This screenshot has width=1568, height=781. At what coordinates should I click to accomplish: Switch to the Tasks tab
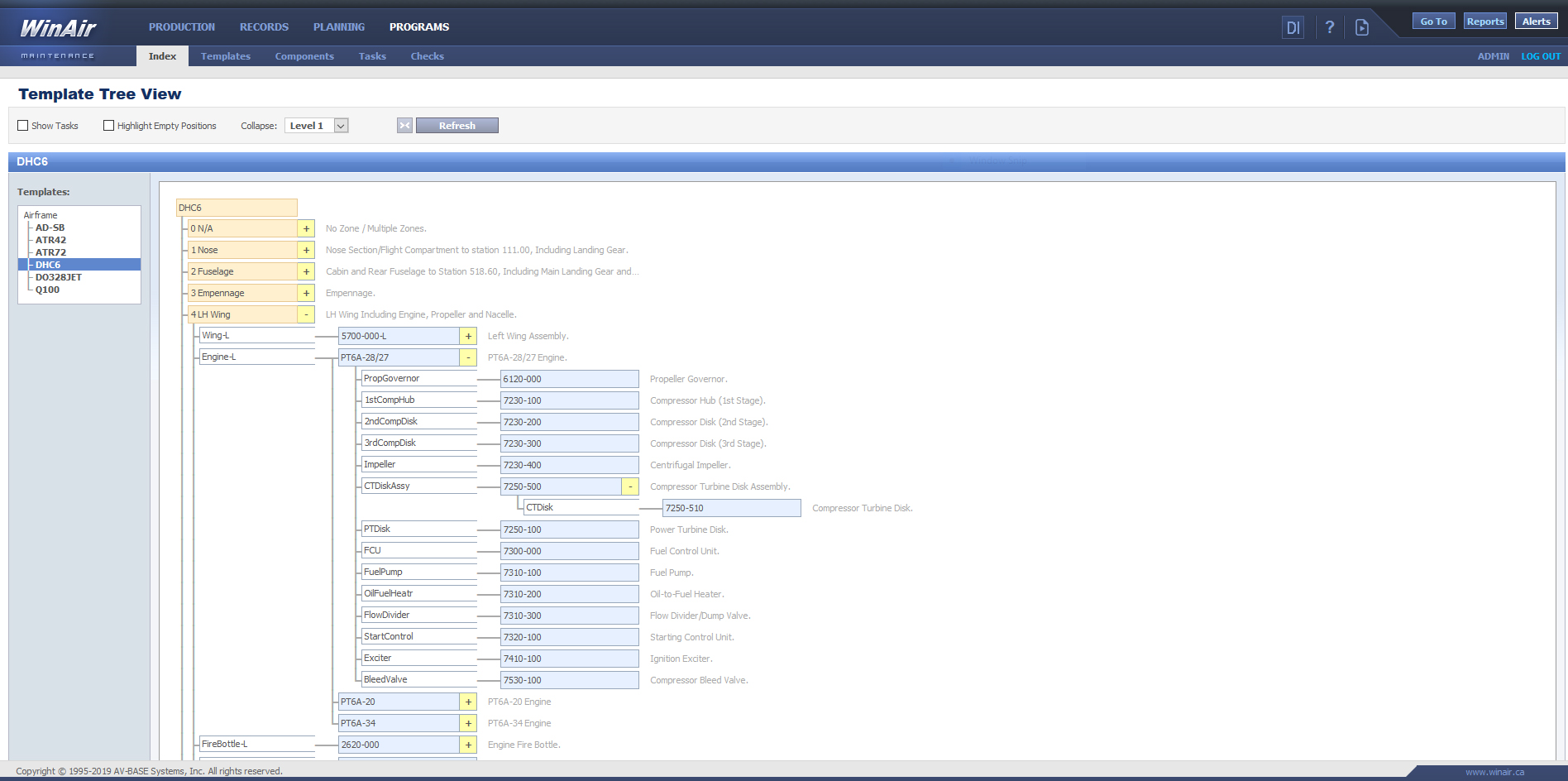(x=372, y=56)
